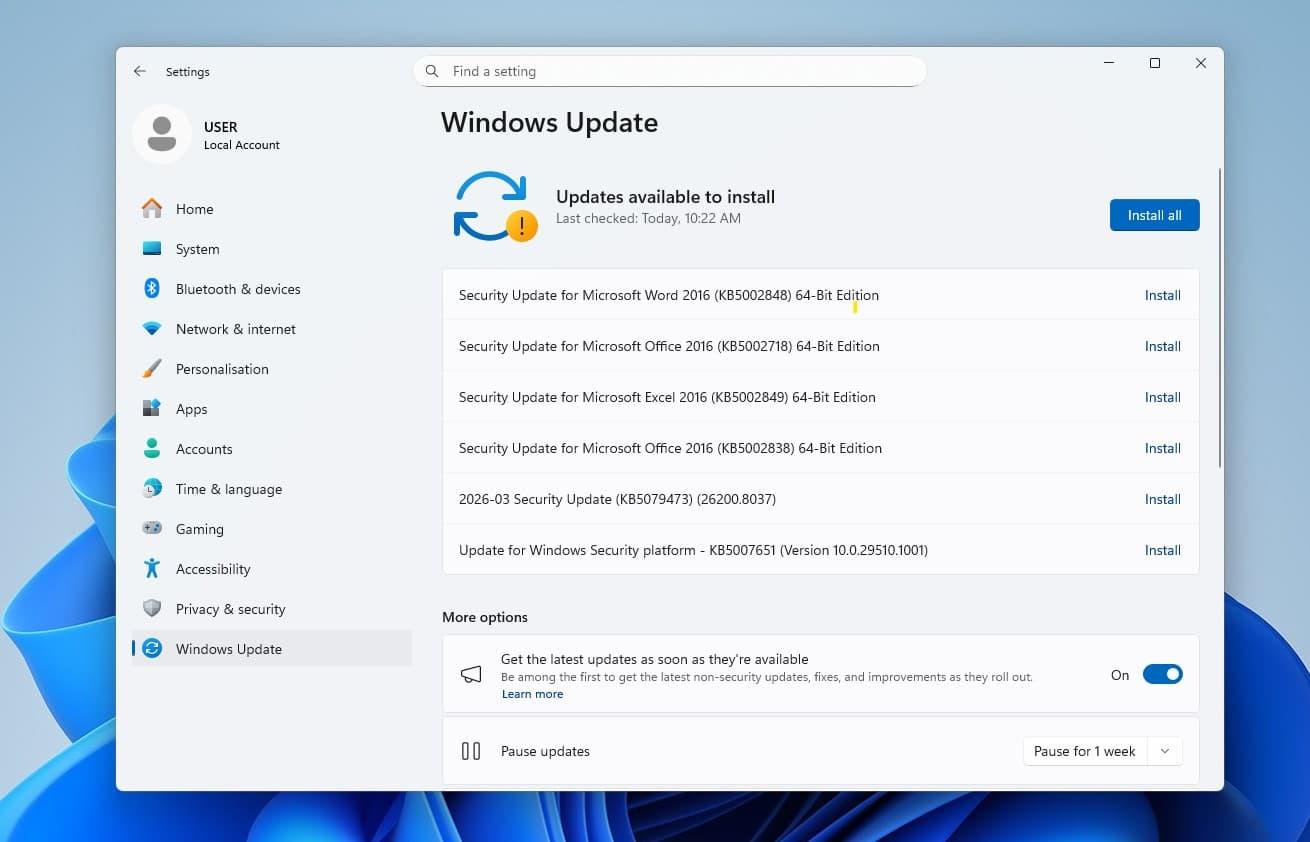The width and height of the screenshot is (1310, 842).
Task: Go to Time & language settings
Action: [x=228, y=489]
